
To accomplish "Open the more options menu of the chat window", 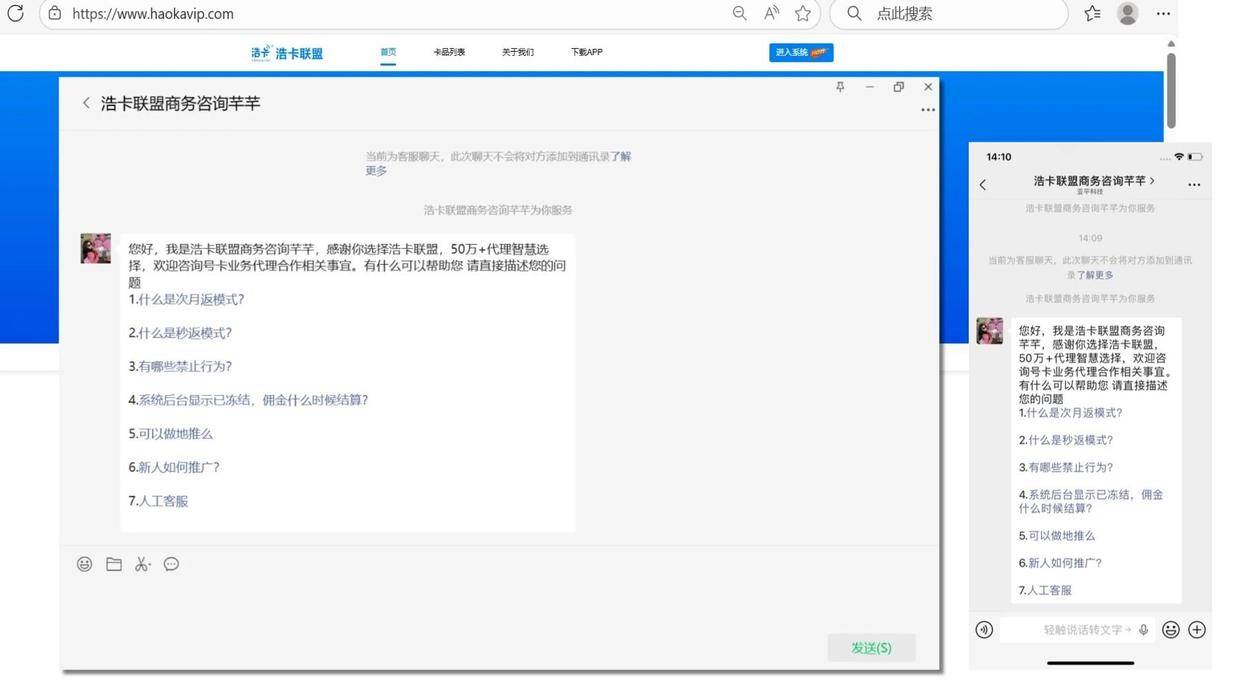I will click(927, 109).
